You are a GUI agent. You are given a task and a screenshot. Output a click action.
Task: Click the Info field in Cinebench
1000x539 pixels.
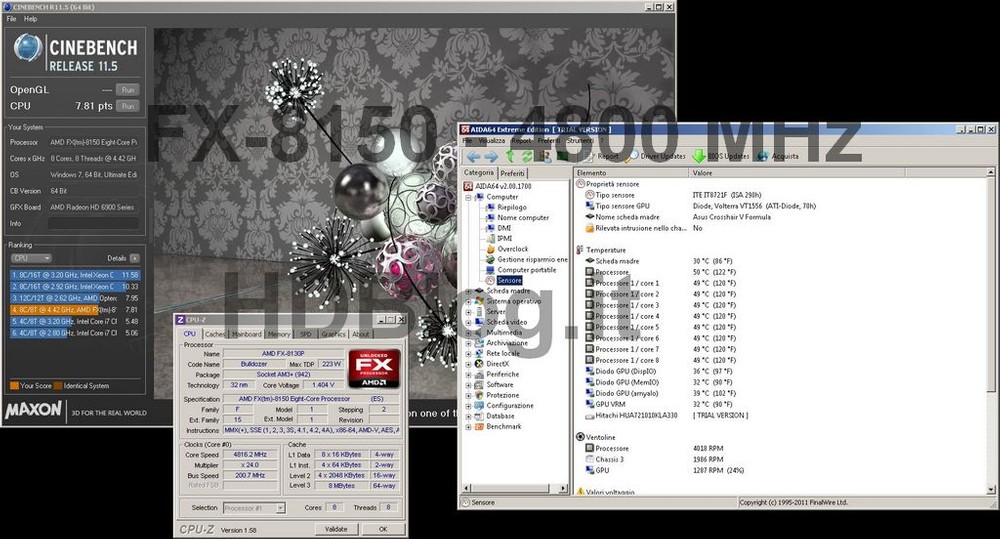94,223
